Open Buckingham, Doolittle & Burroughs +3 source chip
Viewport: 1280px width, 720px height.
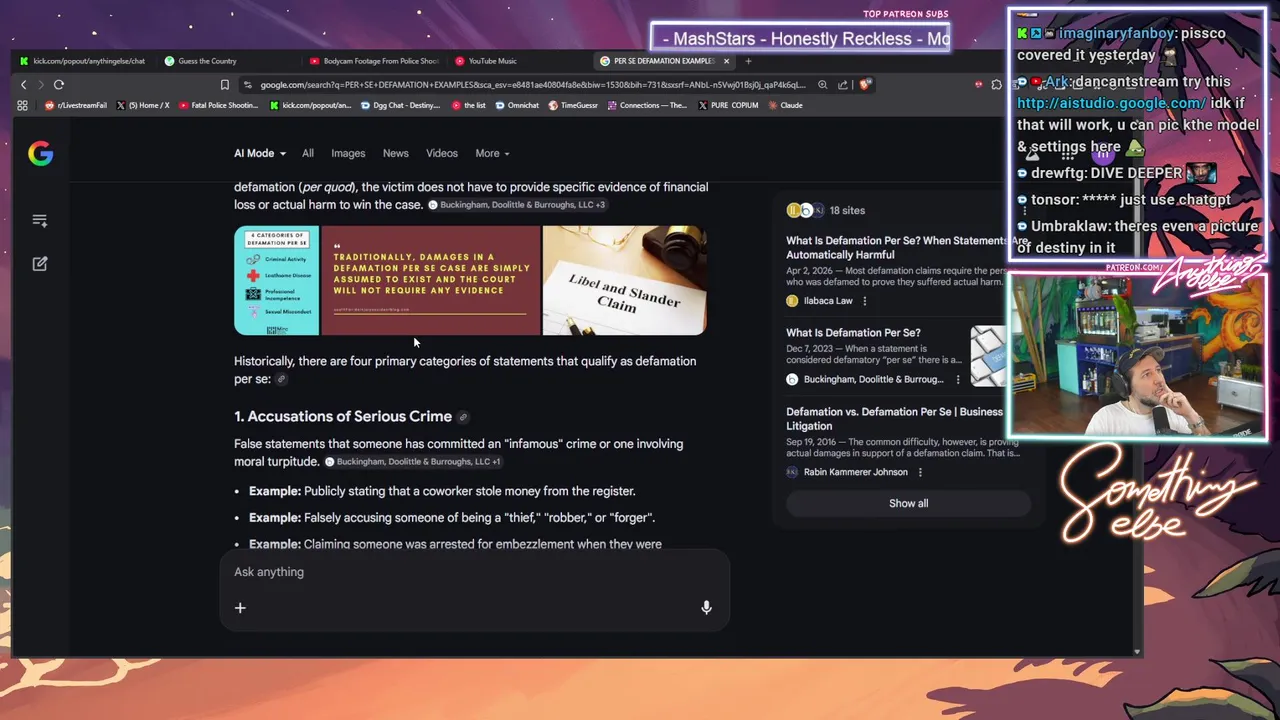pos(516,205)
